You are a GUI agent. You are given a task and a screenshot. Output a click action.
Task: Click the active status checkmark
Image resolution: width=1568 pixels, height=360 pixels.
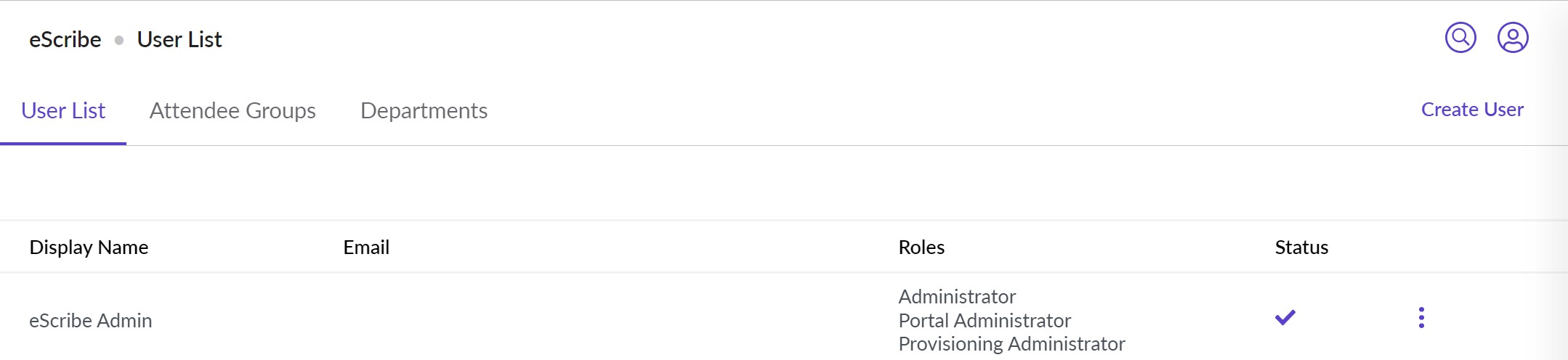tap(1285, 318)
